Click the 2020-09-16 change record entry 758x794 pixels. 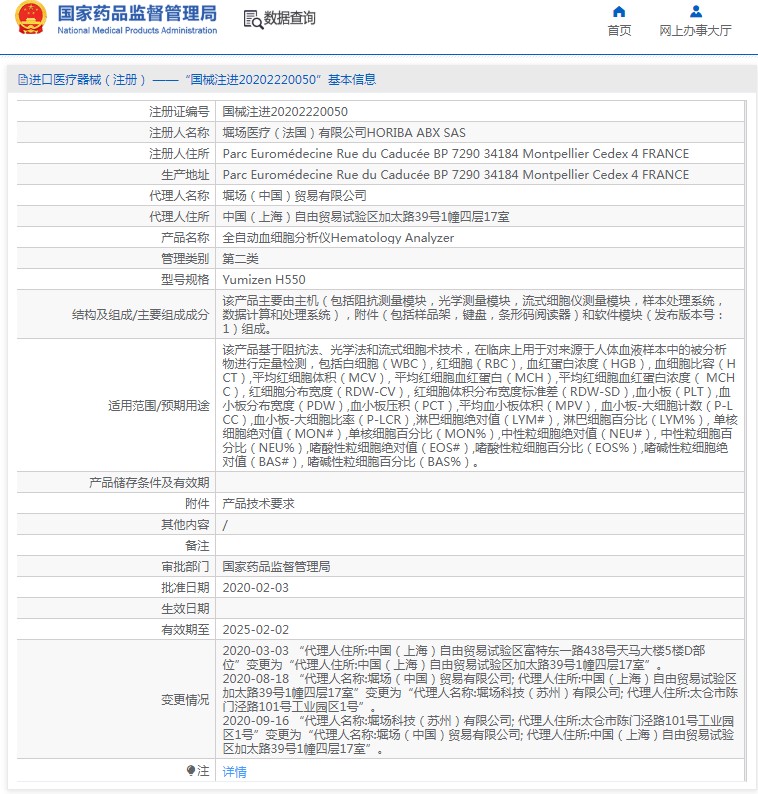pyautogui.click(x=478, y=734)
